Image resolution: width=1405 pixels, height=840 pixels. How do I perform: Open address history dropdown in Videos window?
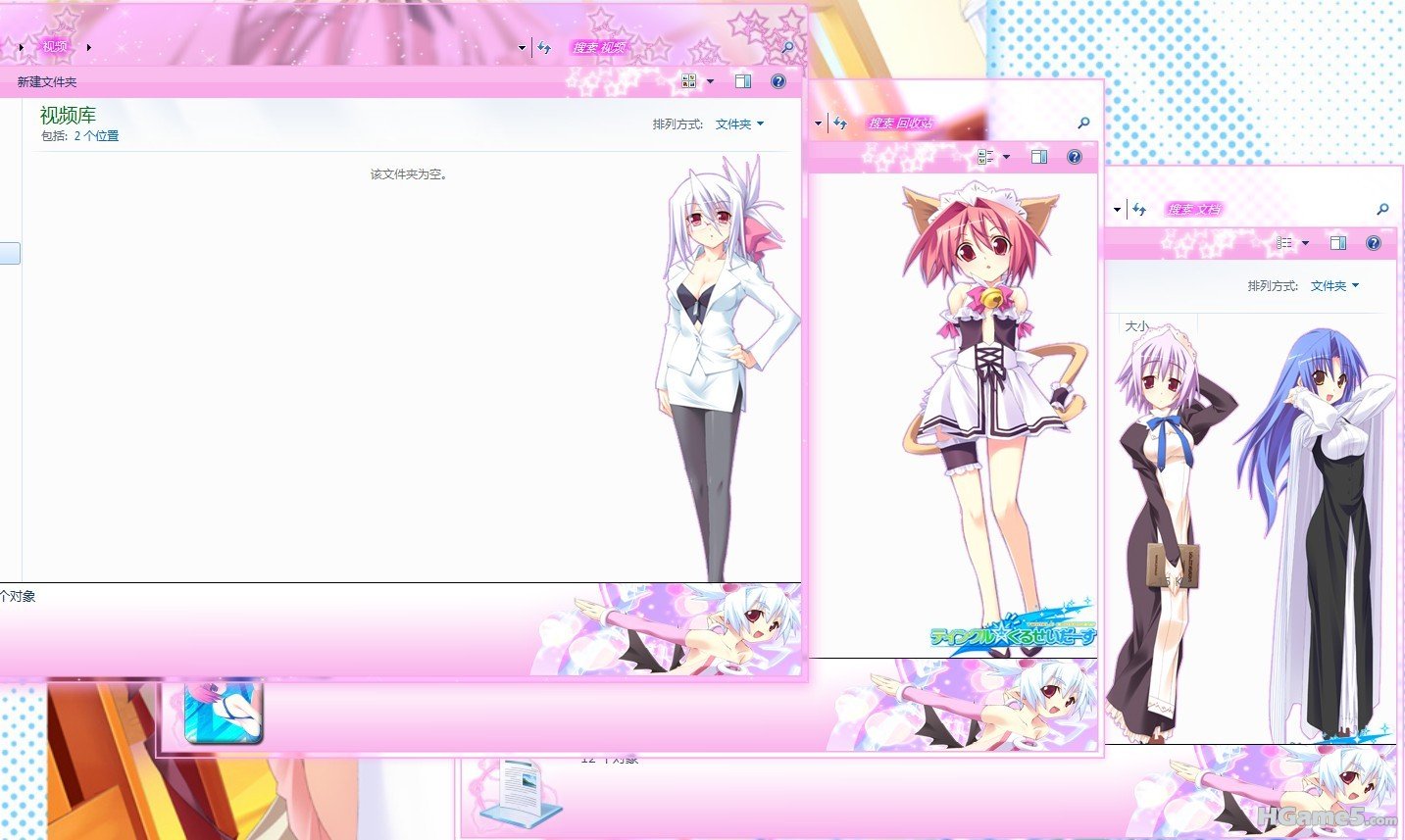522,47
